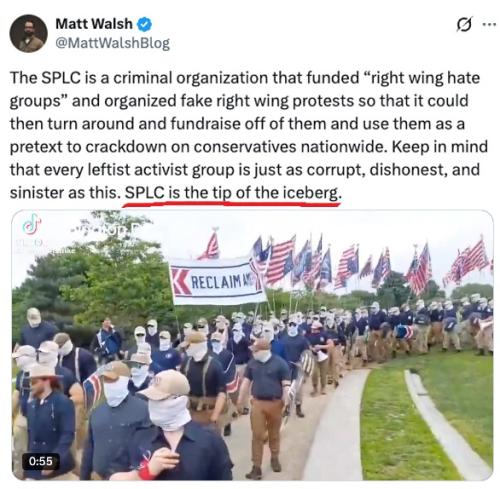The image size is (500, 489).
Task: Click the blue verified checkmark badge
Action: (x=145, y=24)
